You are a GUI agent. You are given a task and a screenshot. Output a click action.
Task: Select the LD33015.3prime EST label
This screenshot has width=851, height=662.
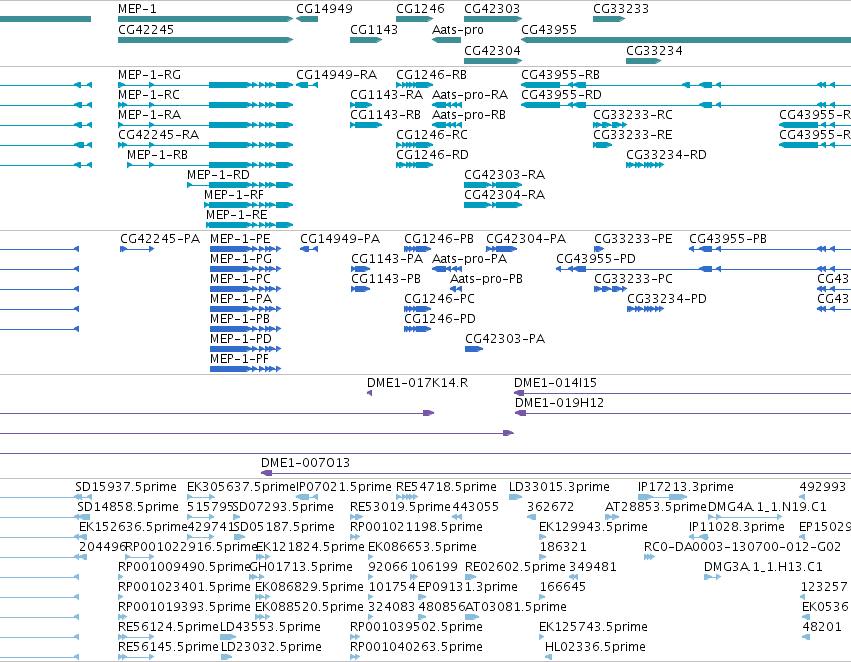click(x=559, y=487)
